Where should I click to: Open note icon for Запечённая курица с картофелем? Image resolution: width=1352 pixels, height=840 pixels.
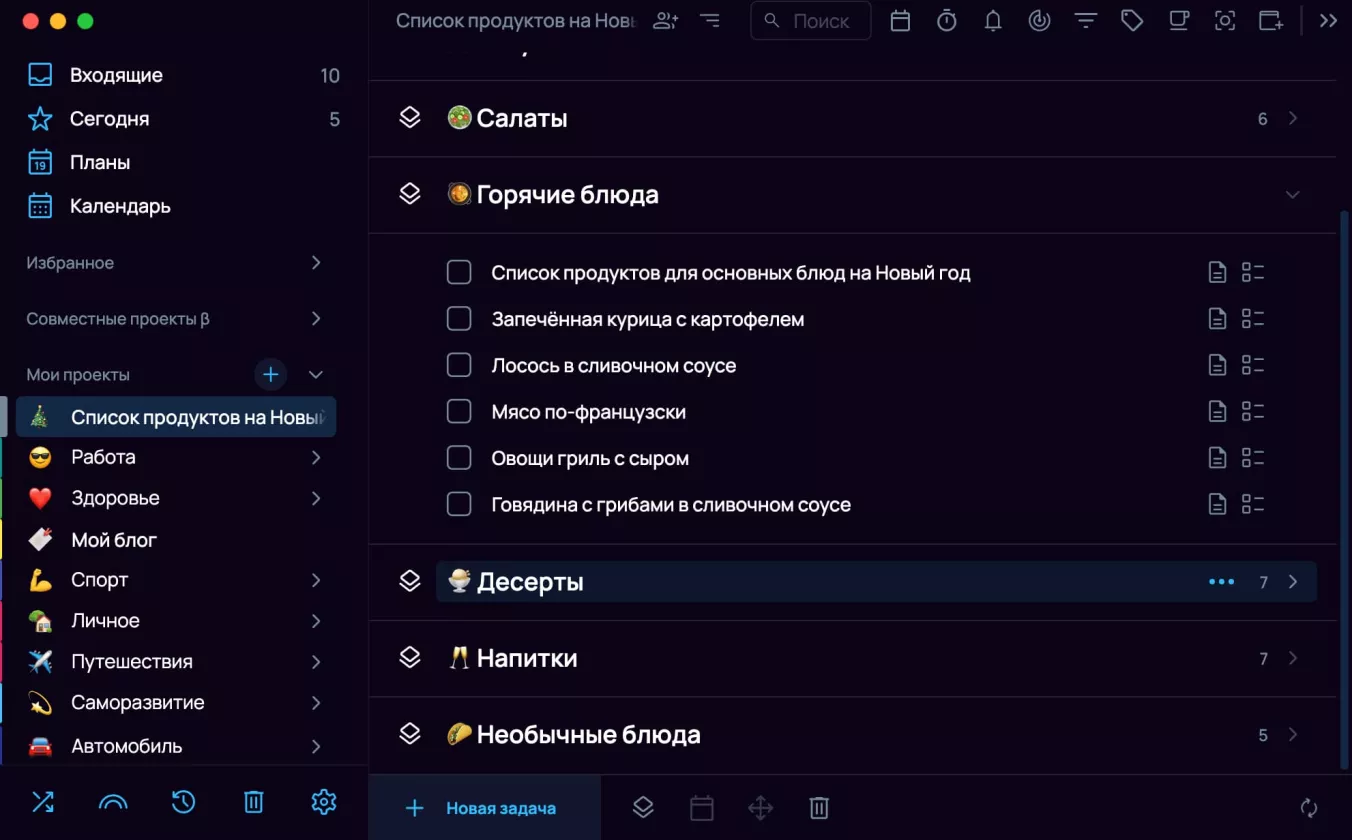pos(1217,319)
